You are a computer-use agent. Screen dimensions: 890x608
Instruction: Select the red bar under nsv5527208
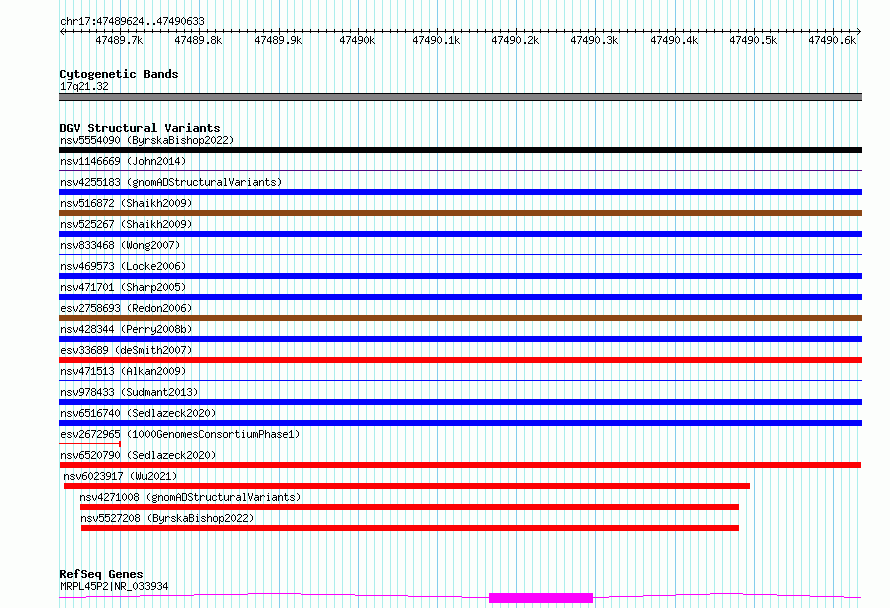(410, 528)
